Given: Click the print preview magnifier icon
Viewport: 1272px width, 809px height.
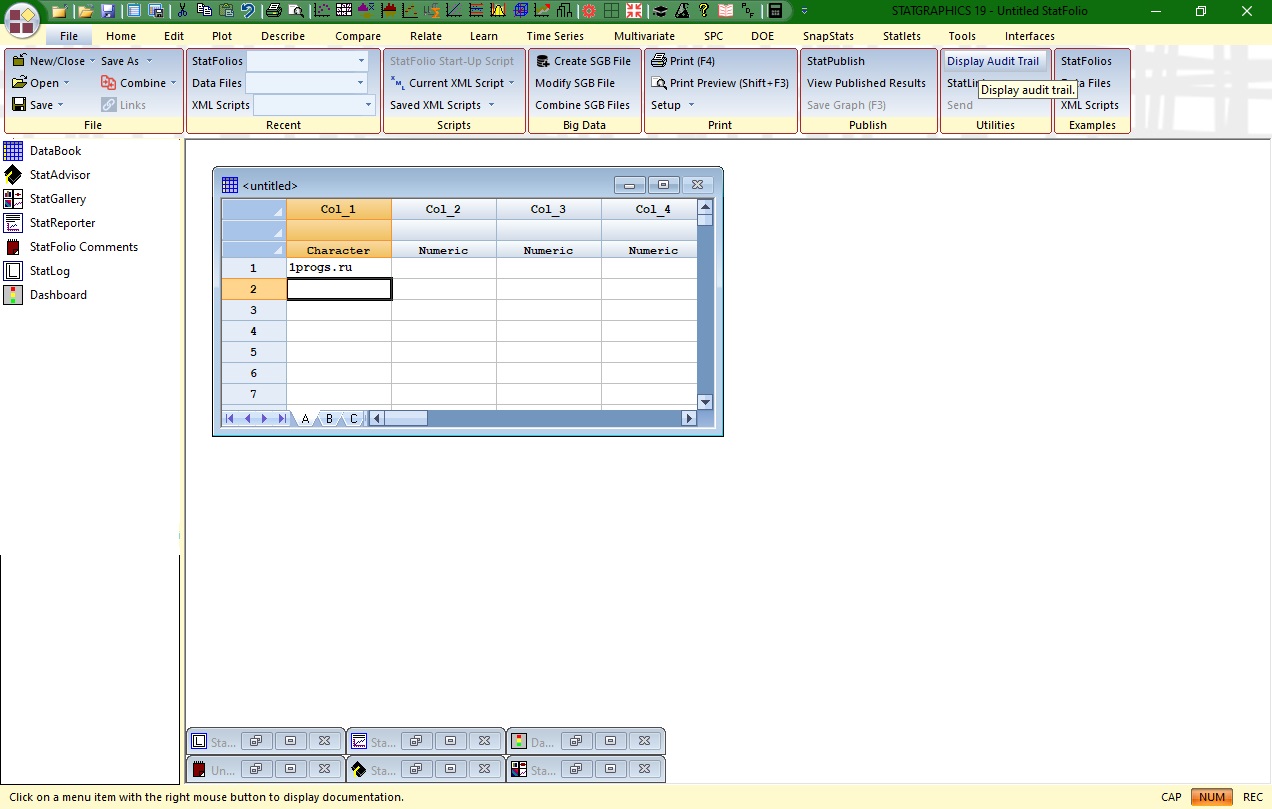Looking at the screenshot, I should pyautogui.click(x=296, y=11).
